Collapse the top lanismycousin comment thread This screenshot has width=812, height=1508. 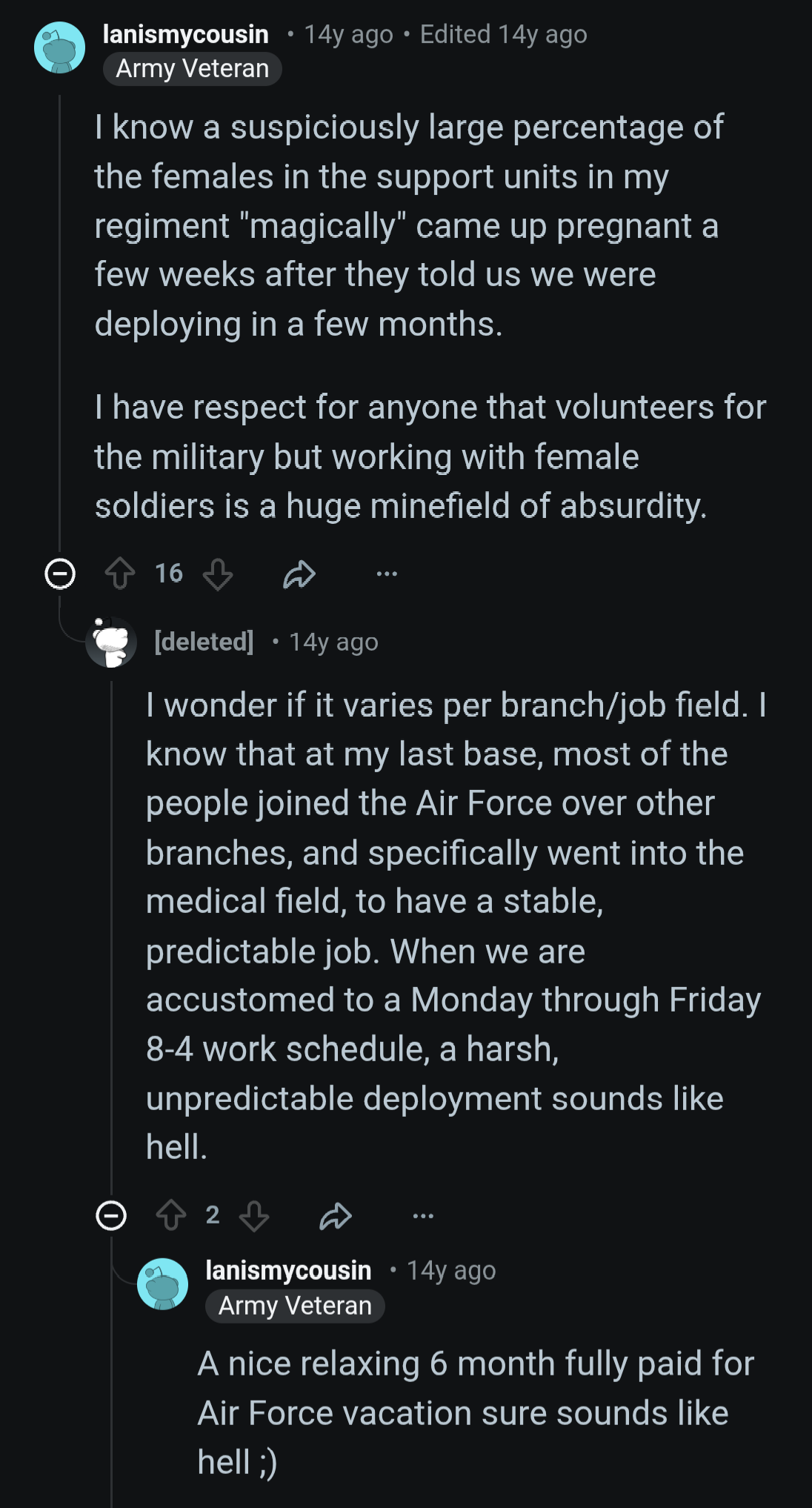(60, 574)
